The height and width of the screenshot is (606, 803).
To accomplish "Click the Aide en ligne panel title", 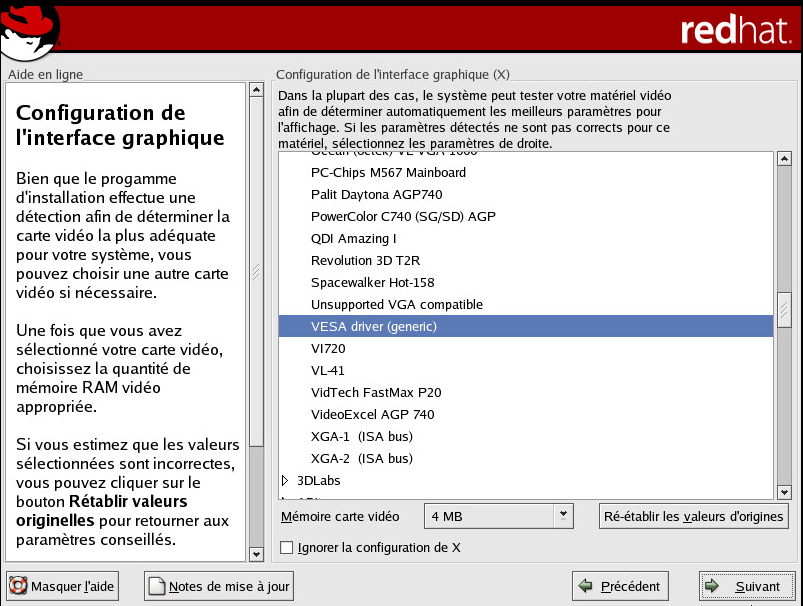I will (46, 74).
